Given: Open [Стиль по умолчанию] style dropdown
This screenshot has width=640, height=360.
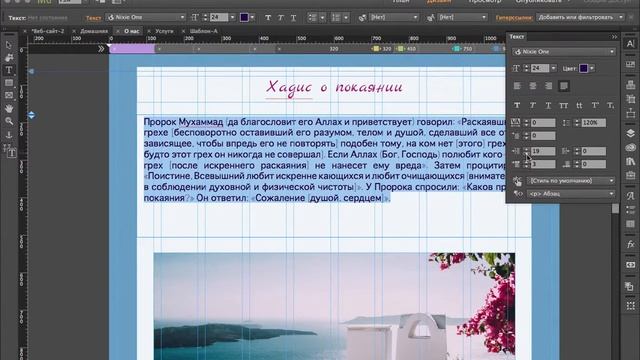Looking at the screenshot, I should click(x=571, y=180).
